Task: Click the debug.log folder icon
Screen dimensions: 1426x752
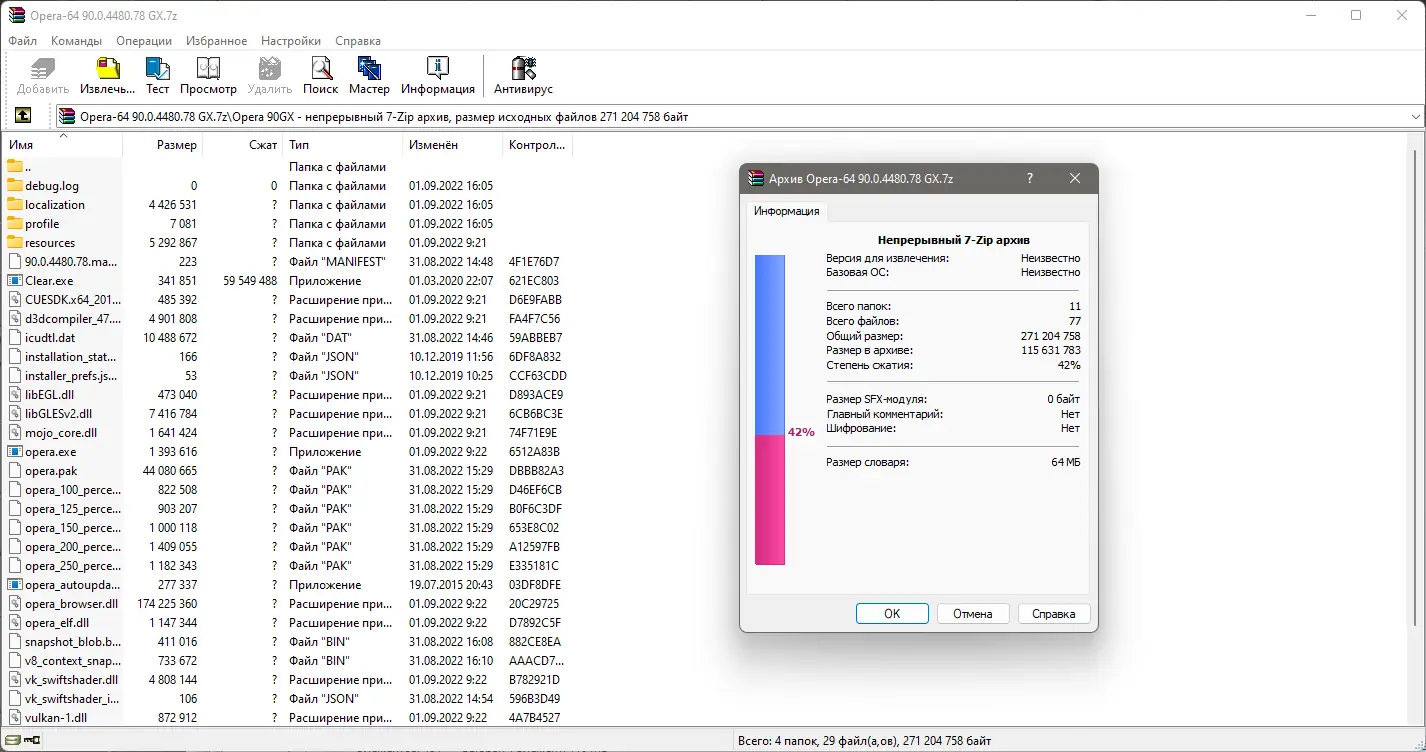Action: click(15, 186)
